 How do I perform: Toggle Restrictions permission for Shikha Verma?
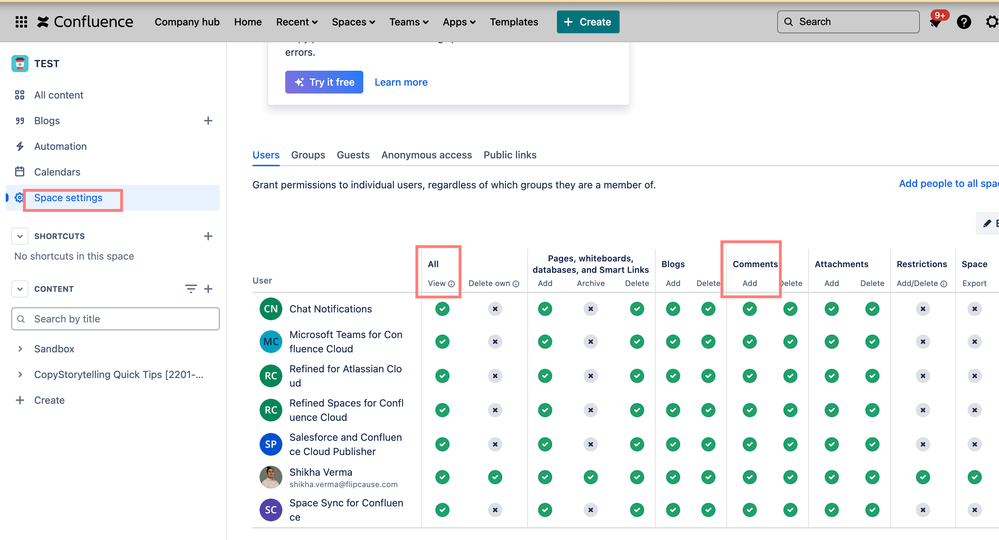(x=923, y=477)
